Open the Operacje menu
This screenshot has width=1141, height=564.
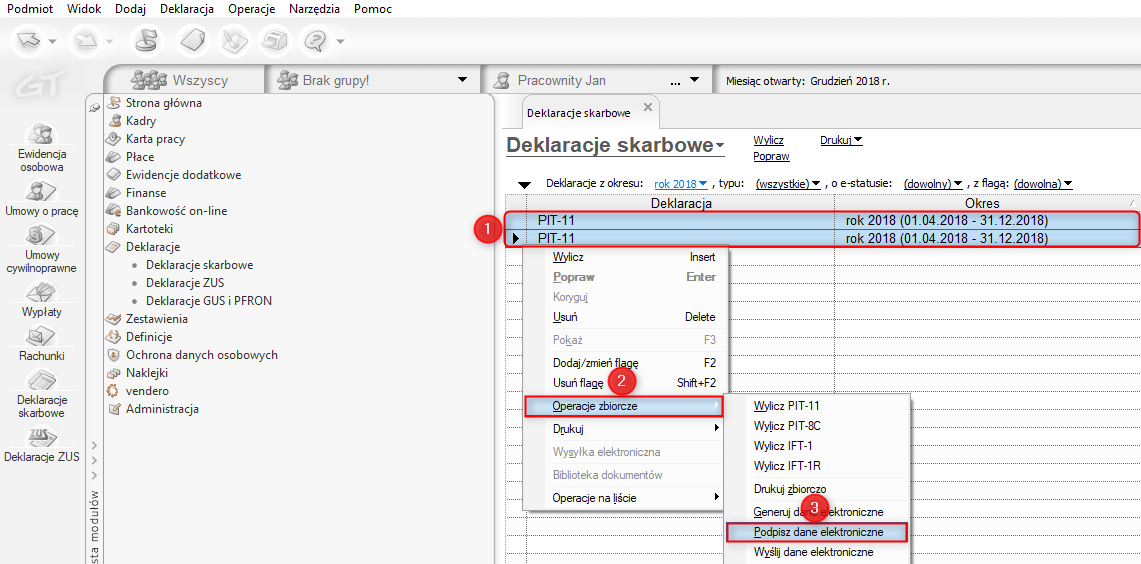coord(251,9)
